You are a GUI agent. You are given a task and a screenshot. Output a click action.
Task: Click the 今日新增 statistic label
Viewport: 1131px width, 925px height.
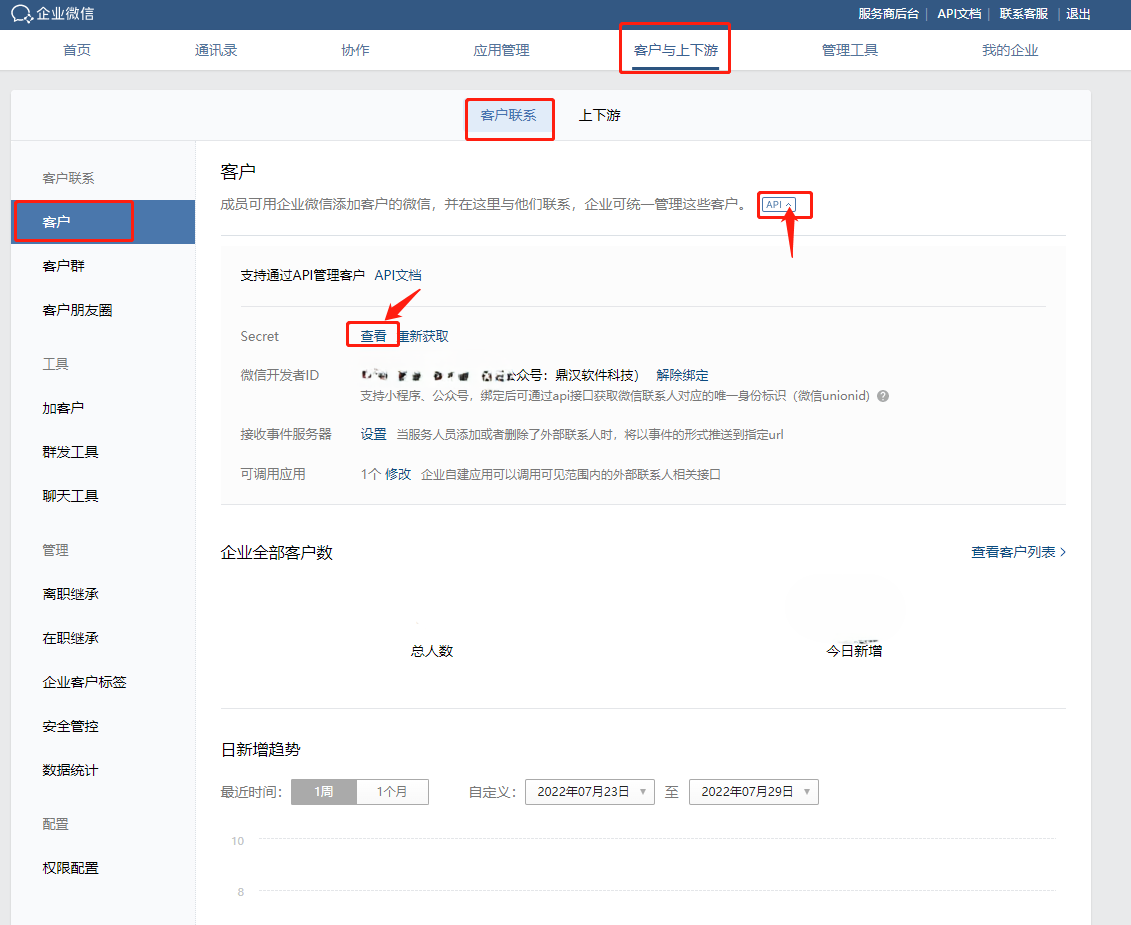854,651
